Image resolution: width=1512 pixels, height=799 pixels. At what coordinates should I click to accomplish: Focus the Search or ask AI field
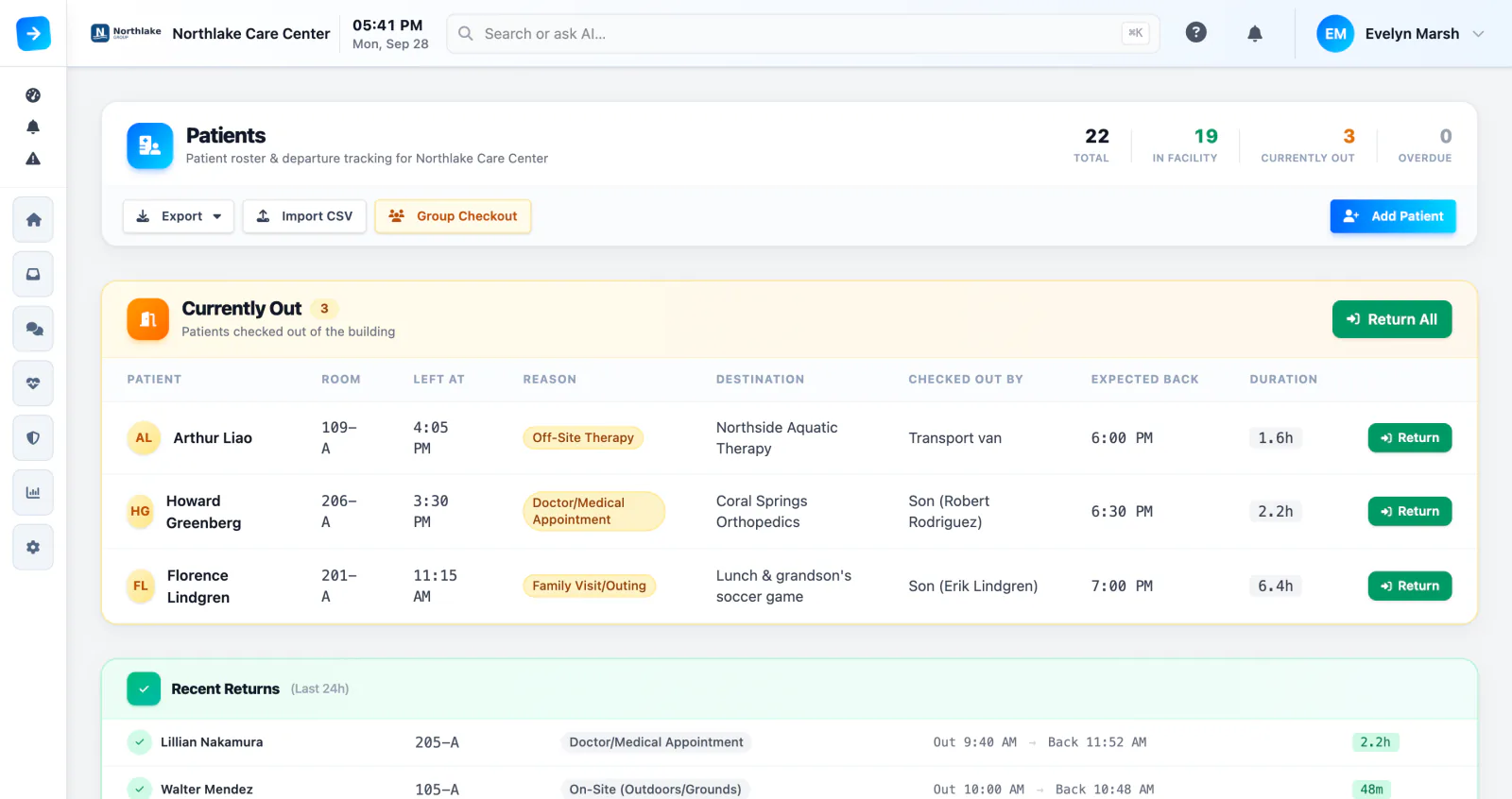click(803, 33)
